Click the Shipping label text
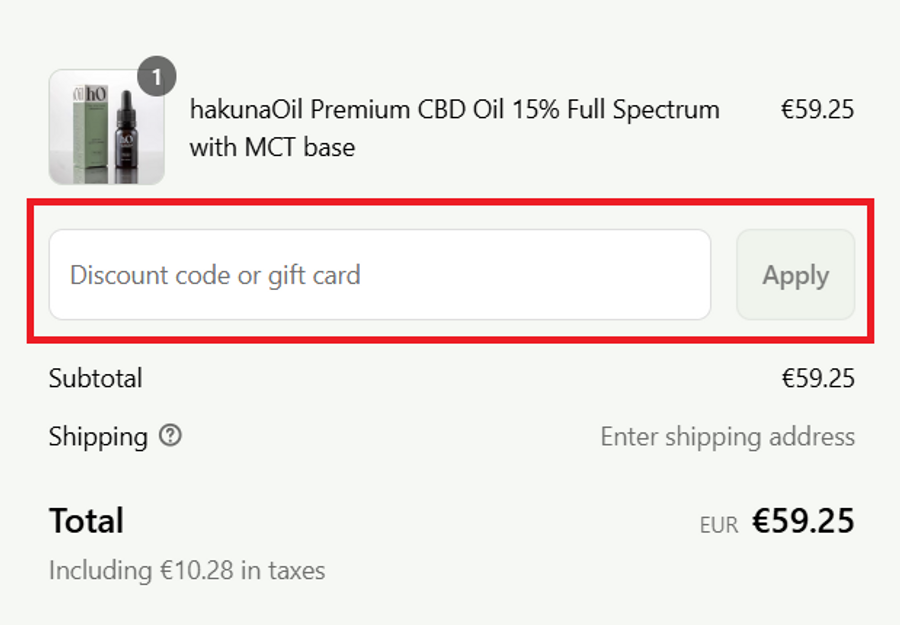900x625 pixels. pyautogui.click(x=98, y=437)
